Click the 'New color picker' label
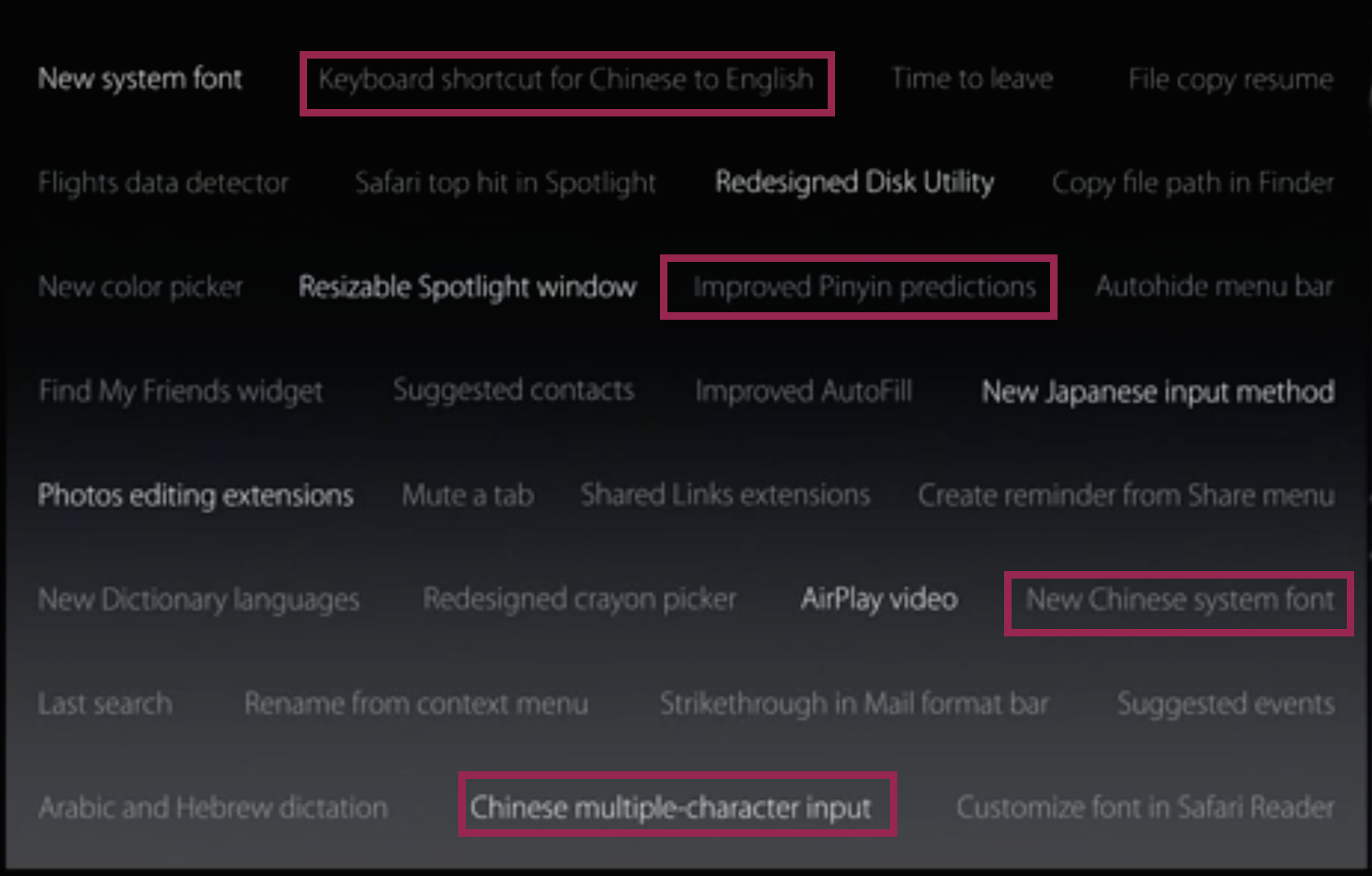The width and height of the screenshot is (1372, 876). [x=140, y=287]
